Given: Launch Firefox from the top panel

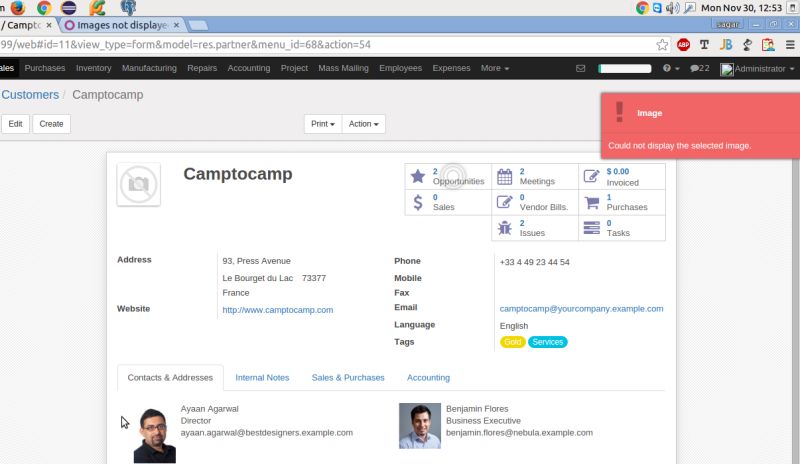Looking at the screenshot, I should coord(18,8).
